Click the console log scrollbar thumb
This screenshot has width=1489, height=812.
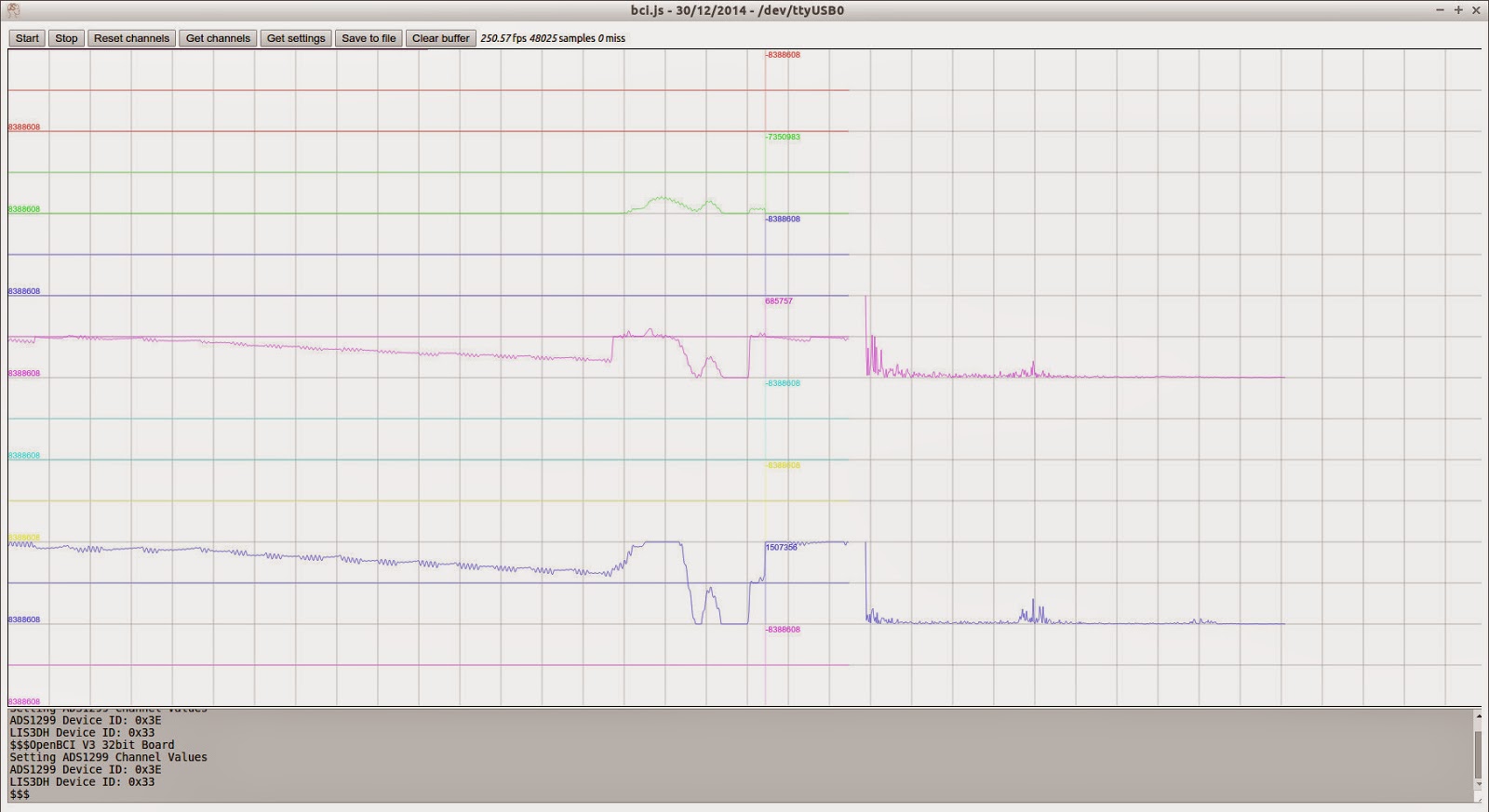tap(1478, 754)
